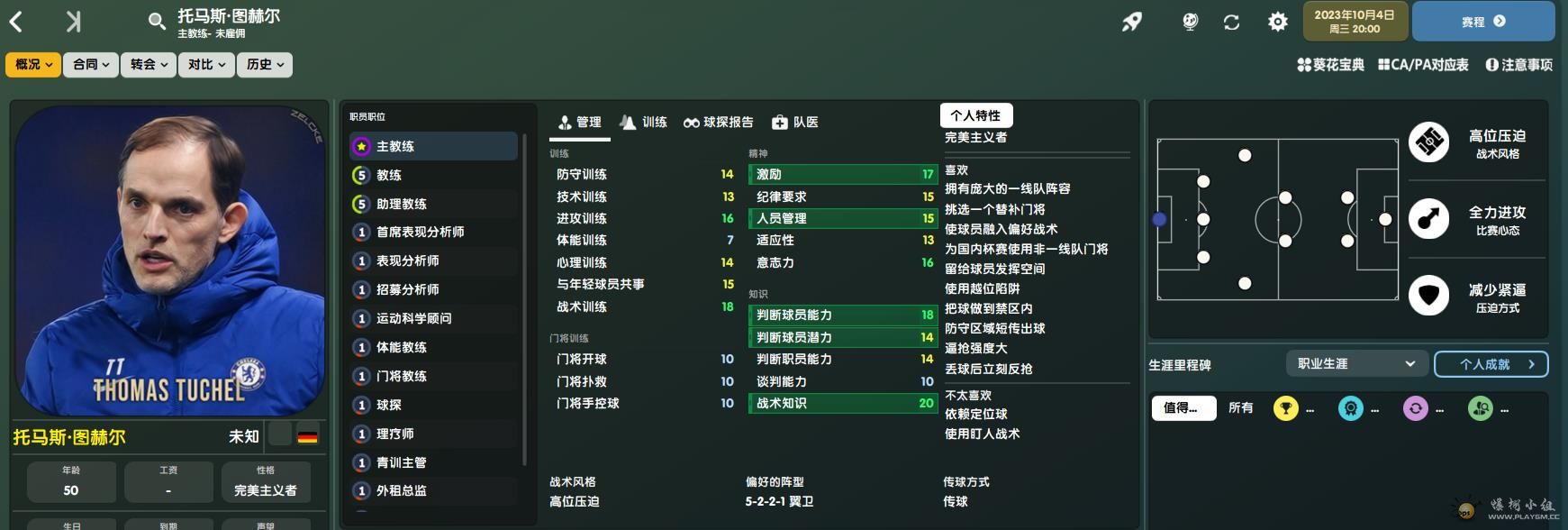Click the 防守训练 attribute row
The image size is (1568, 530).
(x=644, y=174)
